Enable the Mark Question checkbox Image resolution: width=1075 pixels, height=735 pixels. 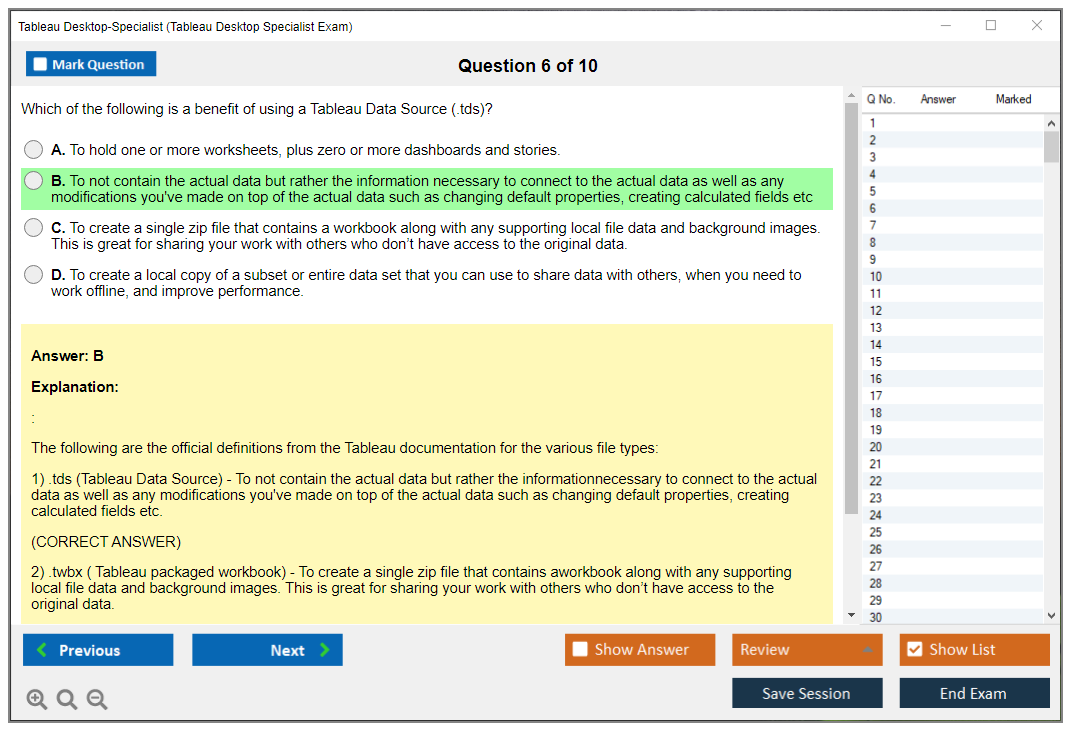41,65
